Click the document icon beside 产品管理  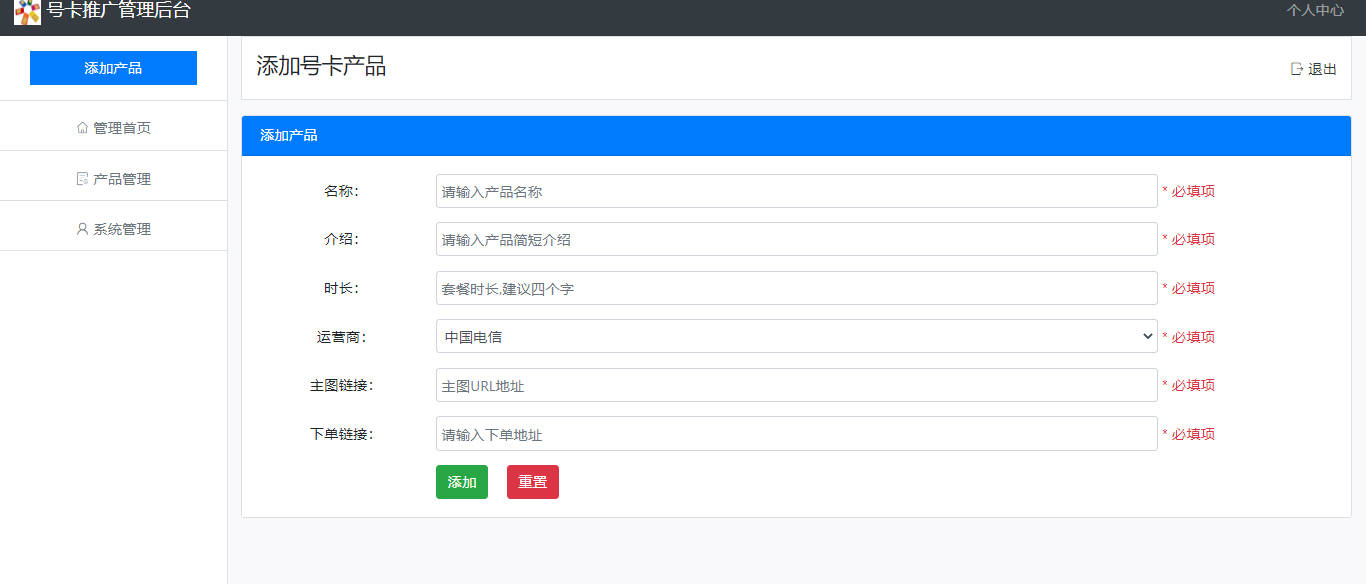click(82, 179)
